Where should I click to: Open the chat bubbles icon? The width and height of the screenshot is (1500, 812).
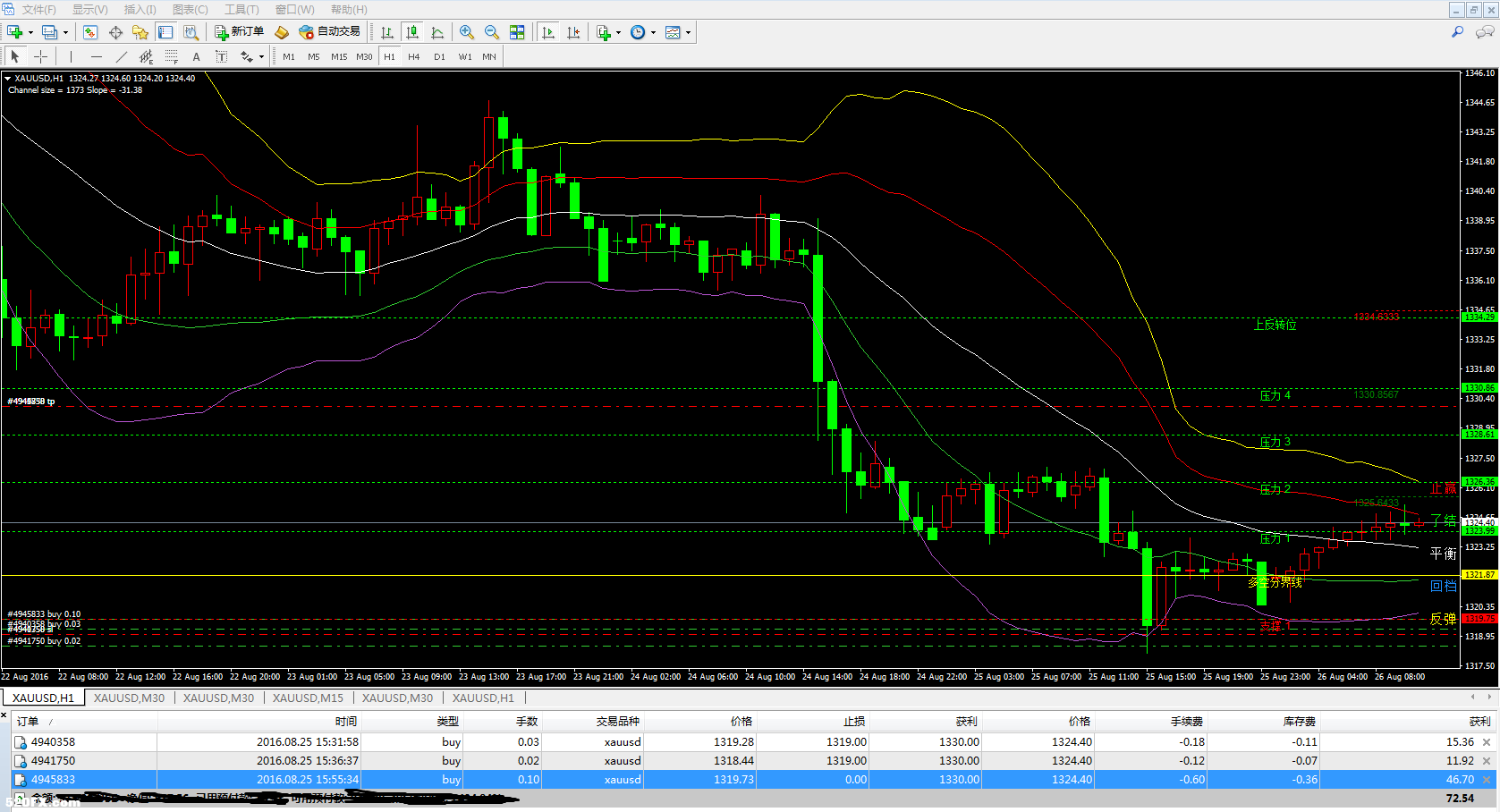1485,32
